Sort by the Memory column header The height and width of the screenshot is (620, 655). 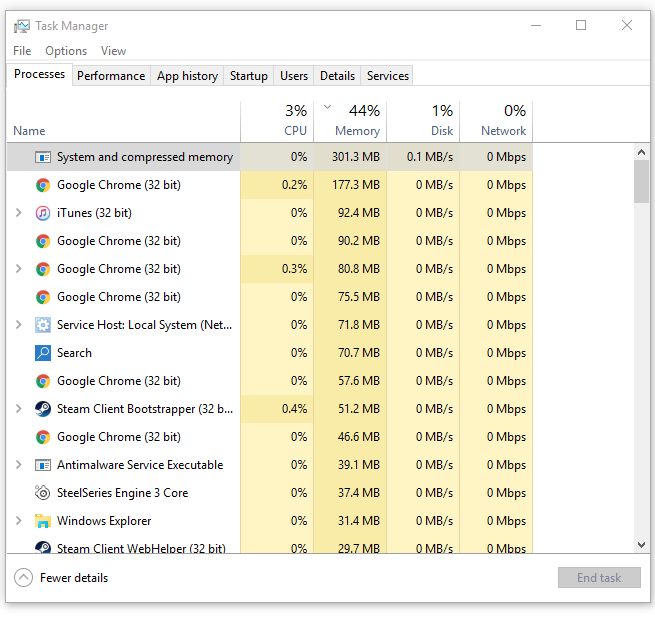(x=350, y=122)
